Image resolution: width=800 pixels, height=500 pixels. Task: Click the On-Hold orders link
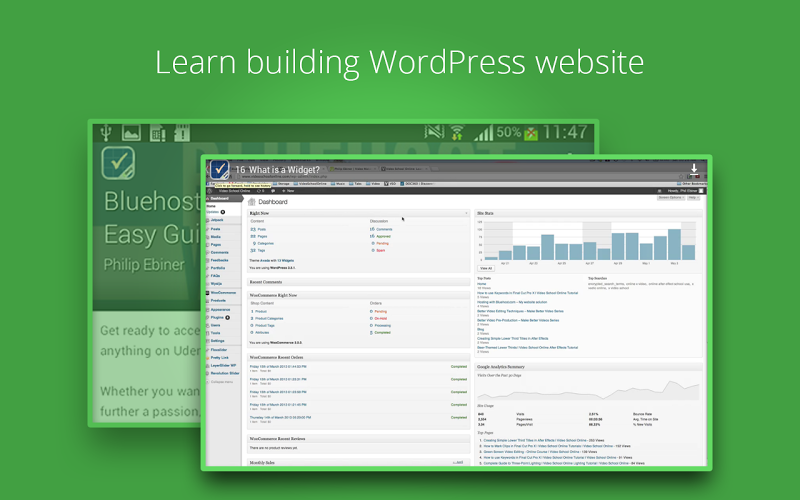[x=381, y=318]
